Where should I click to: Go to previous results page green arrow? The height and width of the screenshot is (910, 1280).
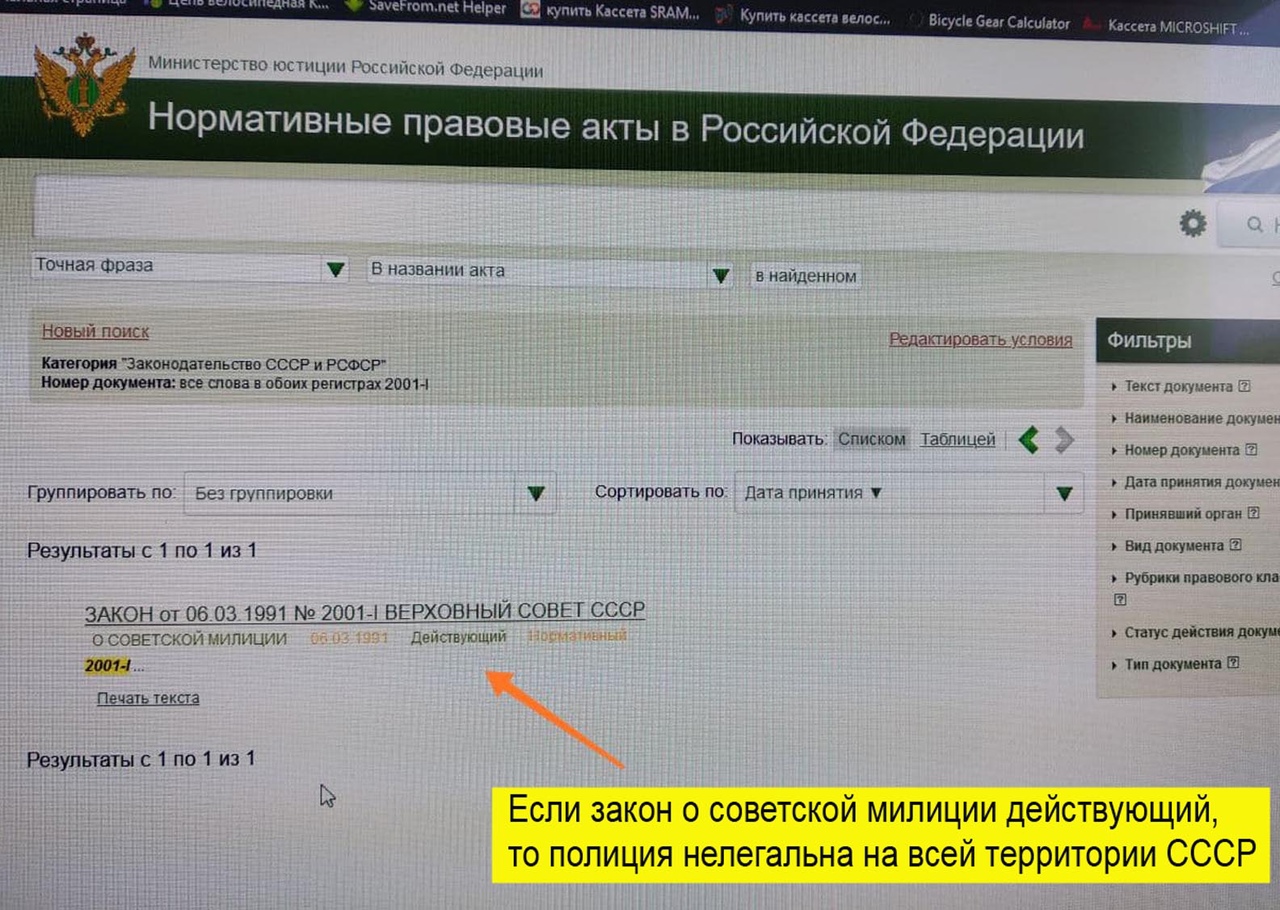(x=1028, y=439)
